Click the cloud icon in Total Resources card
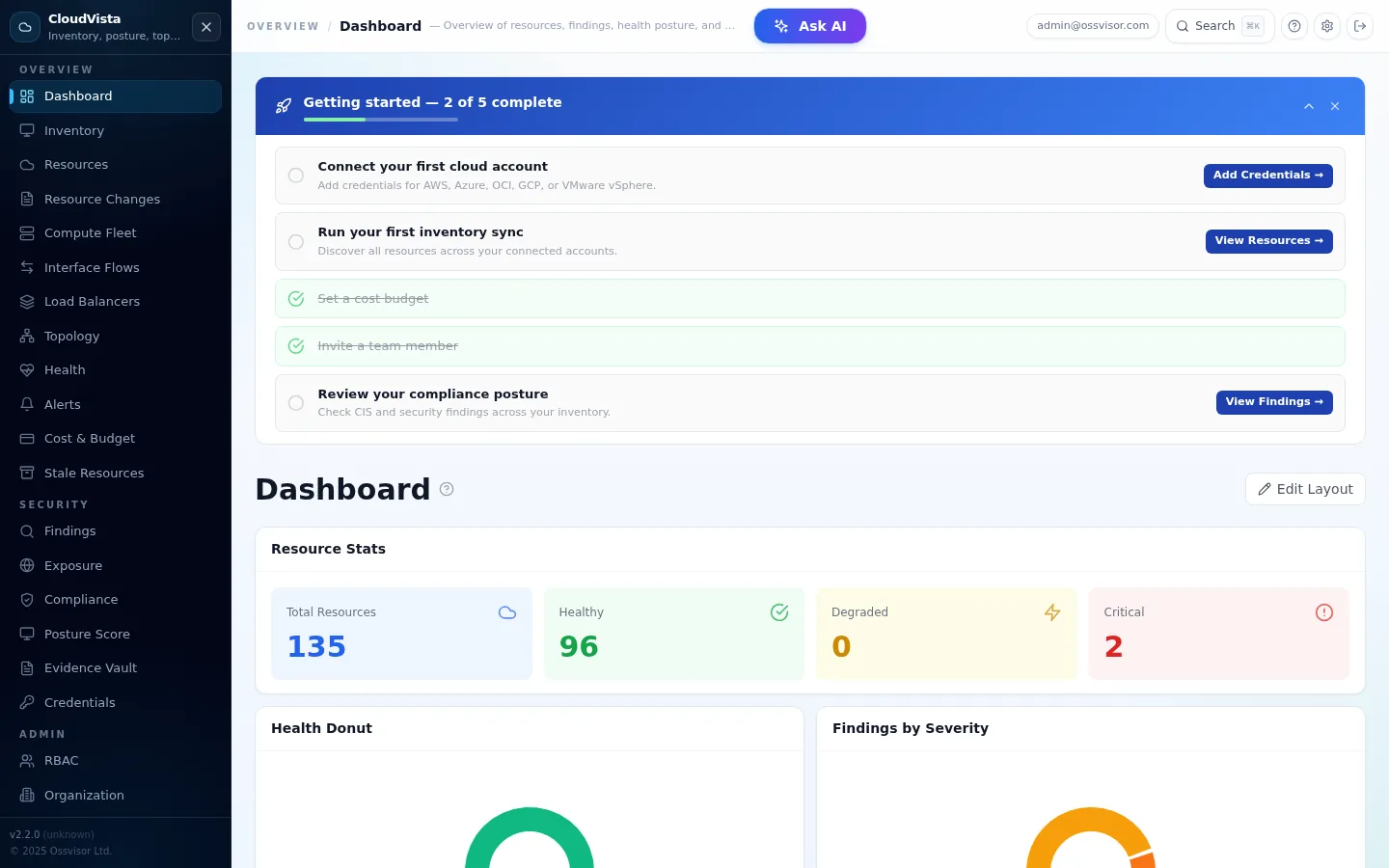Screen dimensions: 1389x868 507,612
